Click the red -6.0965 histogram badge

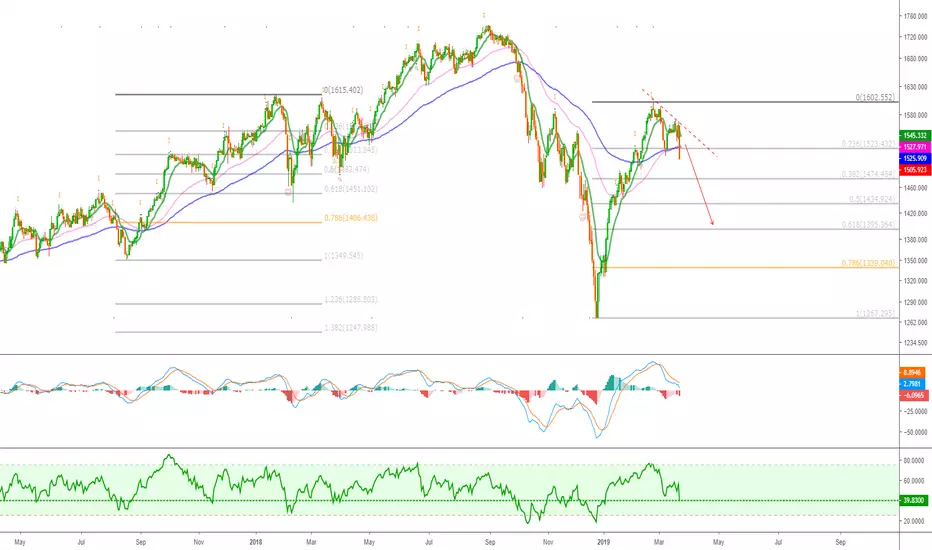pyautogui.click(x=912, y=395)
